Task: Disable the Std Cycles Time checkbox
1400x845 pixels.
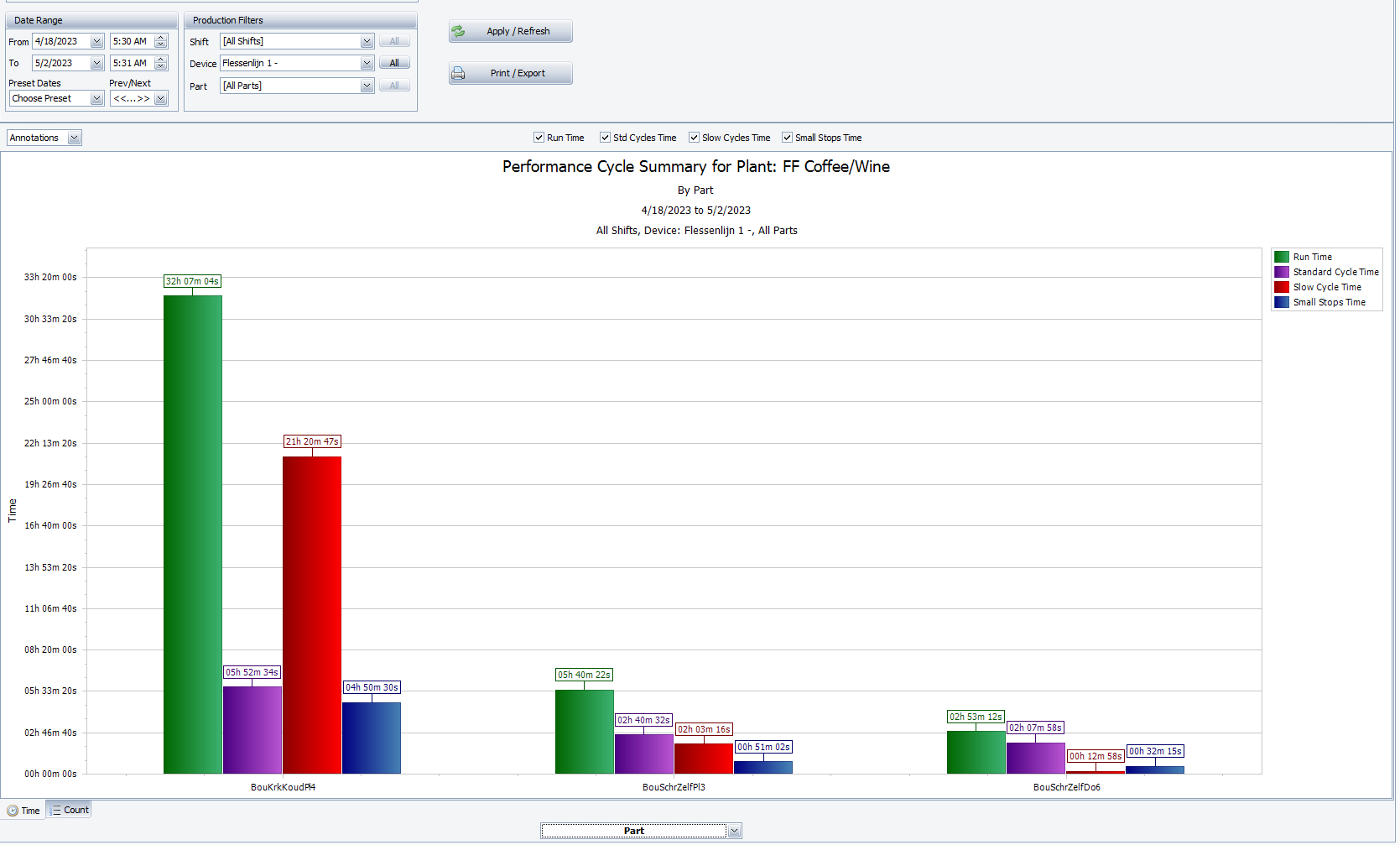Action: [604, 137]
